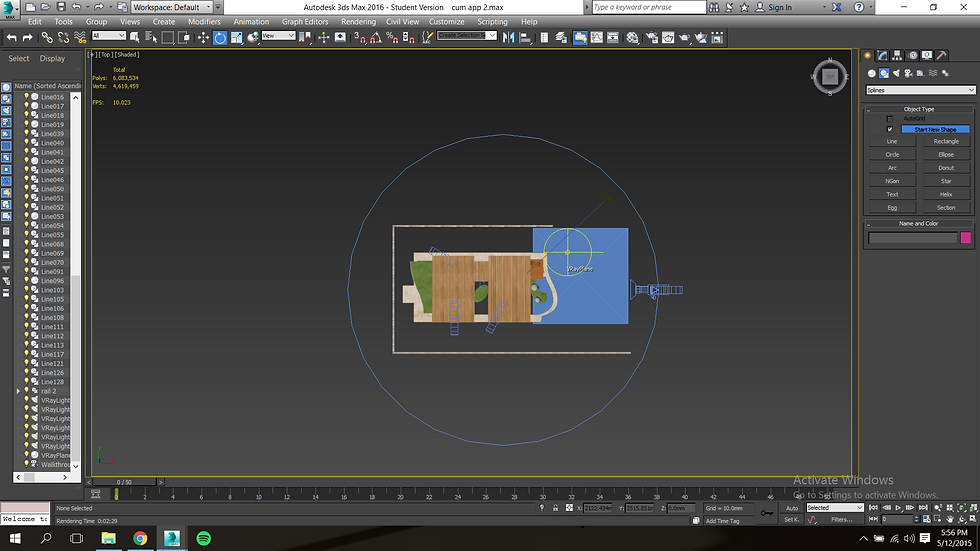980x551 pixels.
Task: Select Lights category in Create panel
Action: [x=896, y=73]
